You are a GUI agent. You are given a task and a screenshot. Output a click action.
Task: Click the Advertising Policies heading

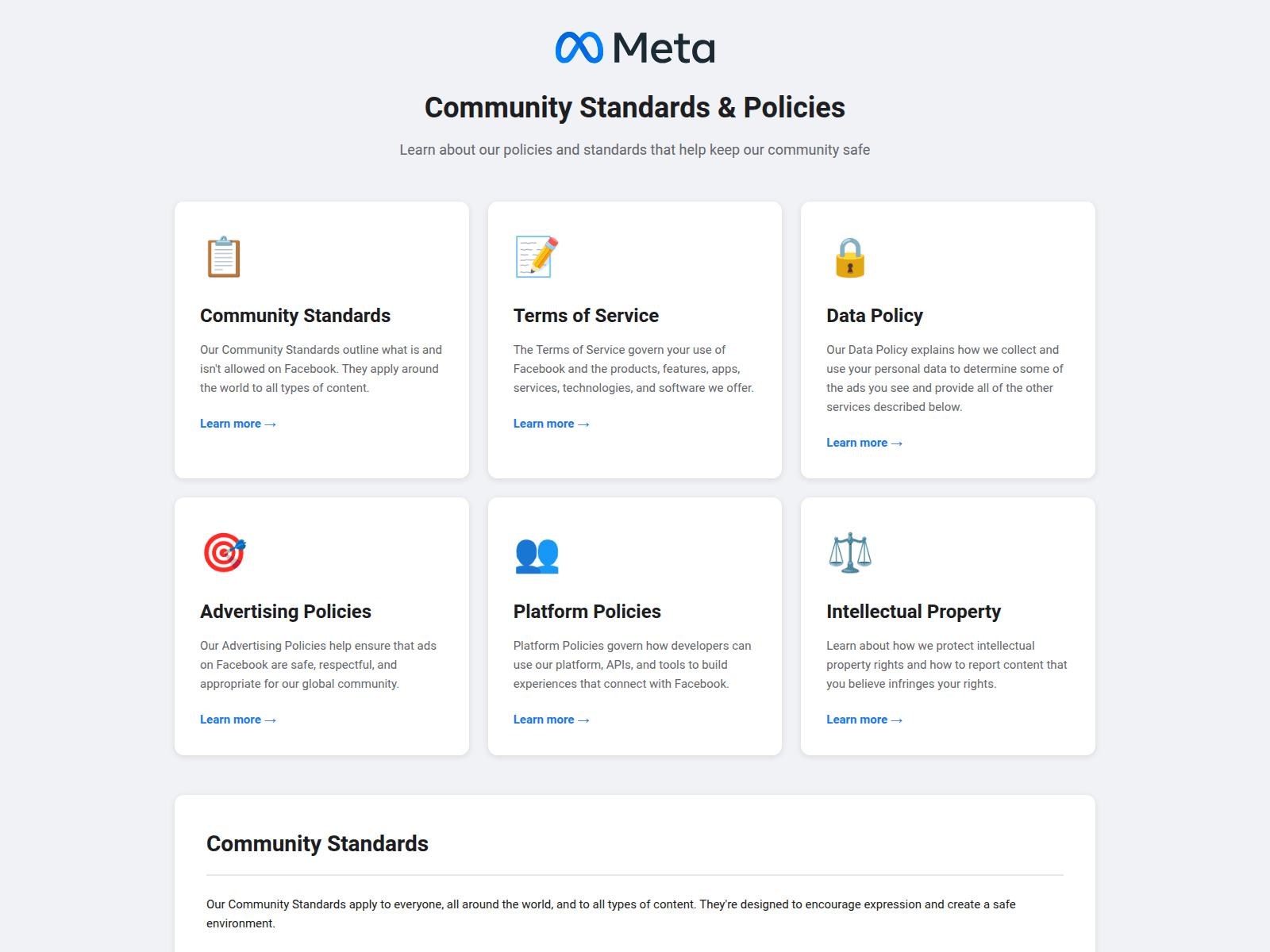(286, 612)
